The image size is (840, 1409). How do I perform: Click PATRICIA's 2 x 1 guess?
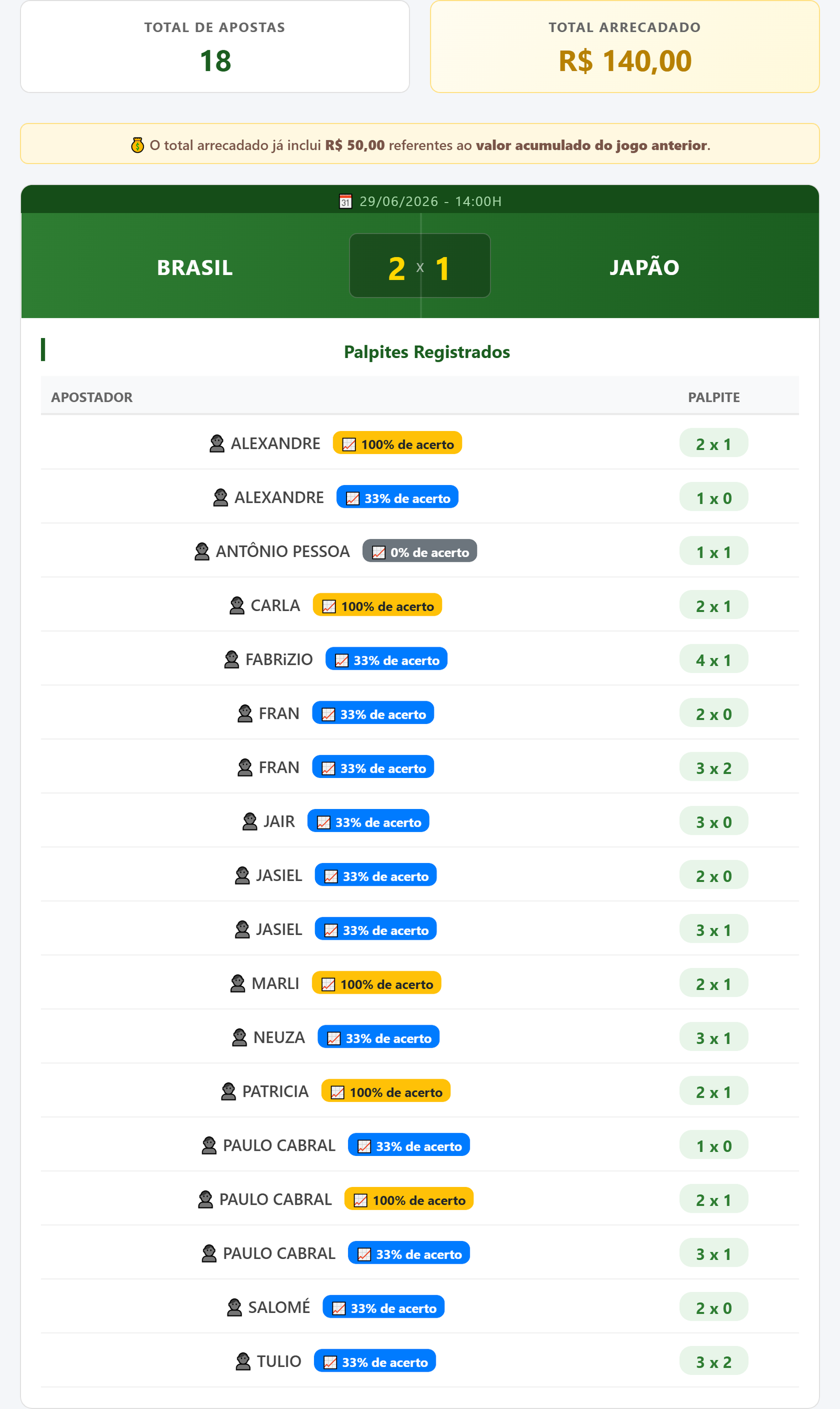click(x=714, y=1091)
